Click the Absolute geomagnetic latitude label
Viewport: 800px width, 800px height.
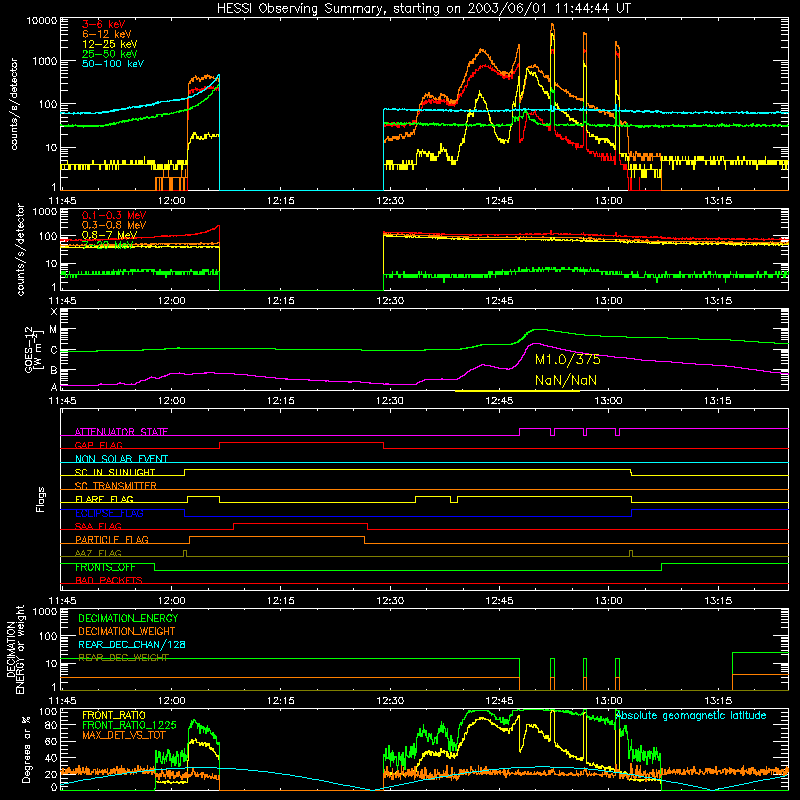[x=691, y=716]
